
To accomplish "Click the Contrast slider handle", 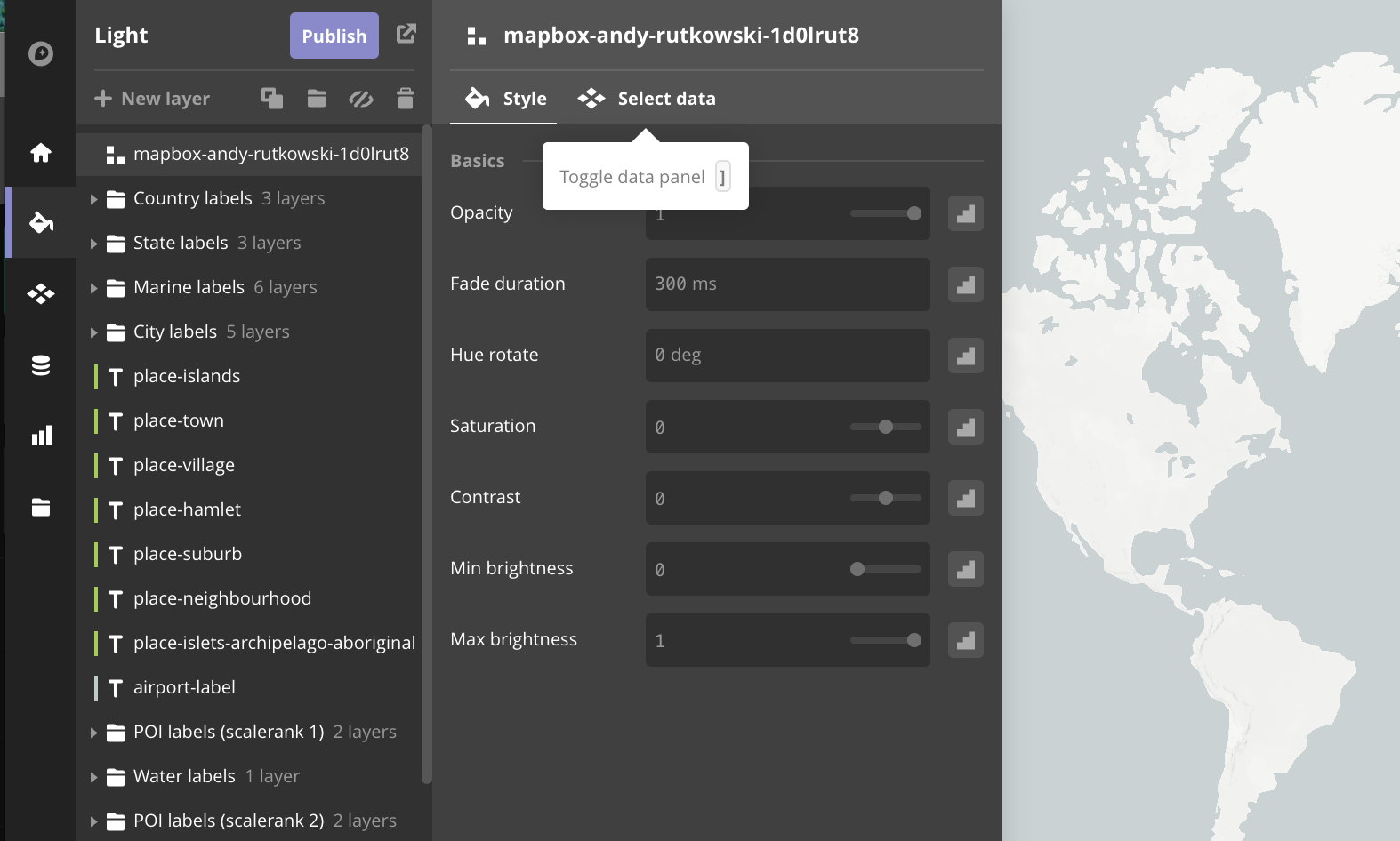I will click(x=886, y=498).
